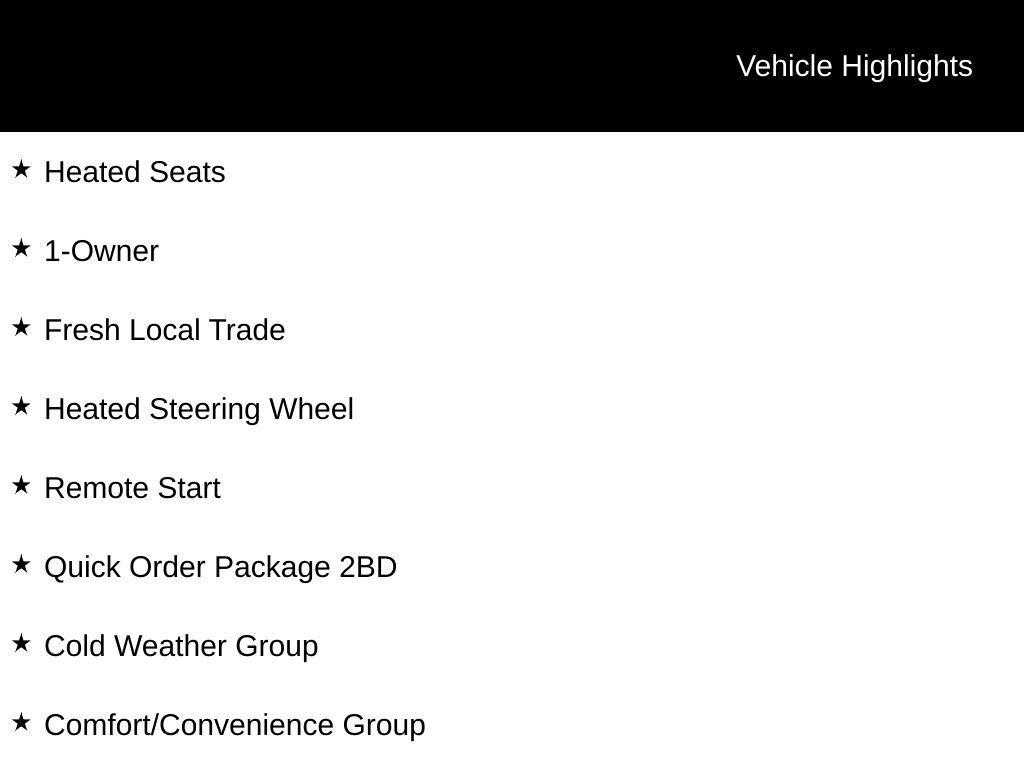Screen dimensions: 1024x768
Task: Click the Comfort/Convenience Group star bullet
Action: (x=21, y=723)
